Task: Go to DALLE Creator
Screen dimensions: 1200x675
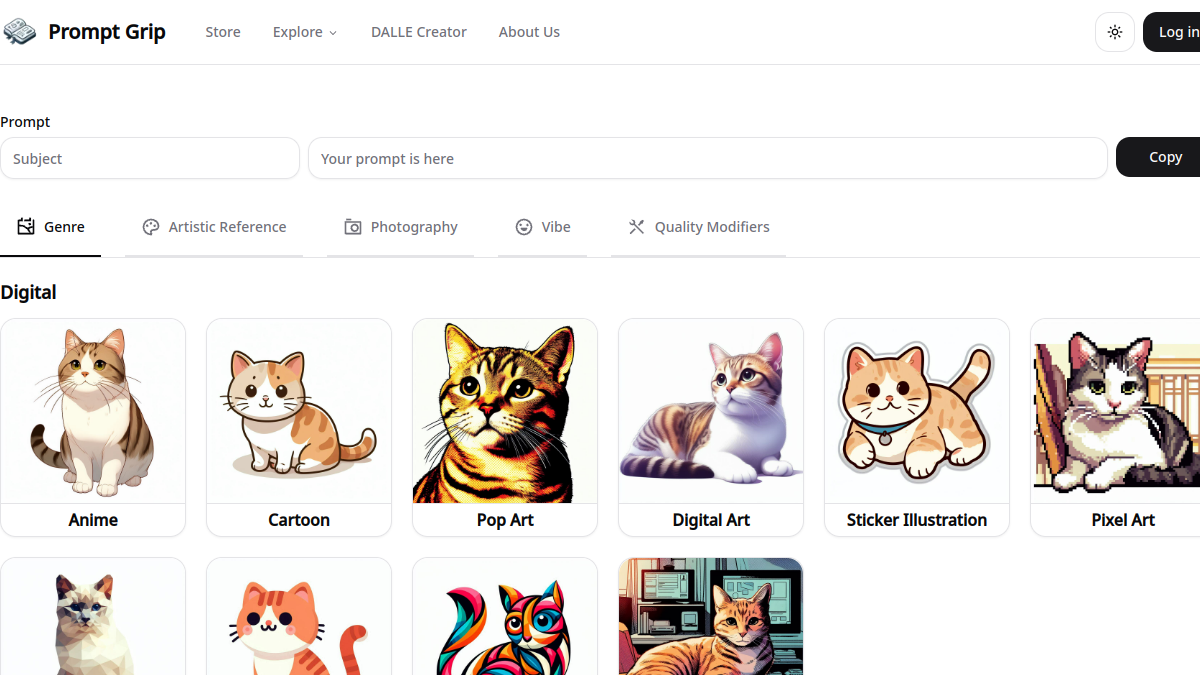Action: 419,32
